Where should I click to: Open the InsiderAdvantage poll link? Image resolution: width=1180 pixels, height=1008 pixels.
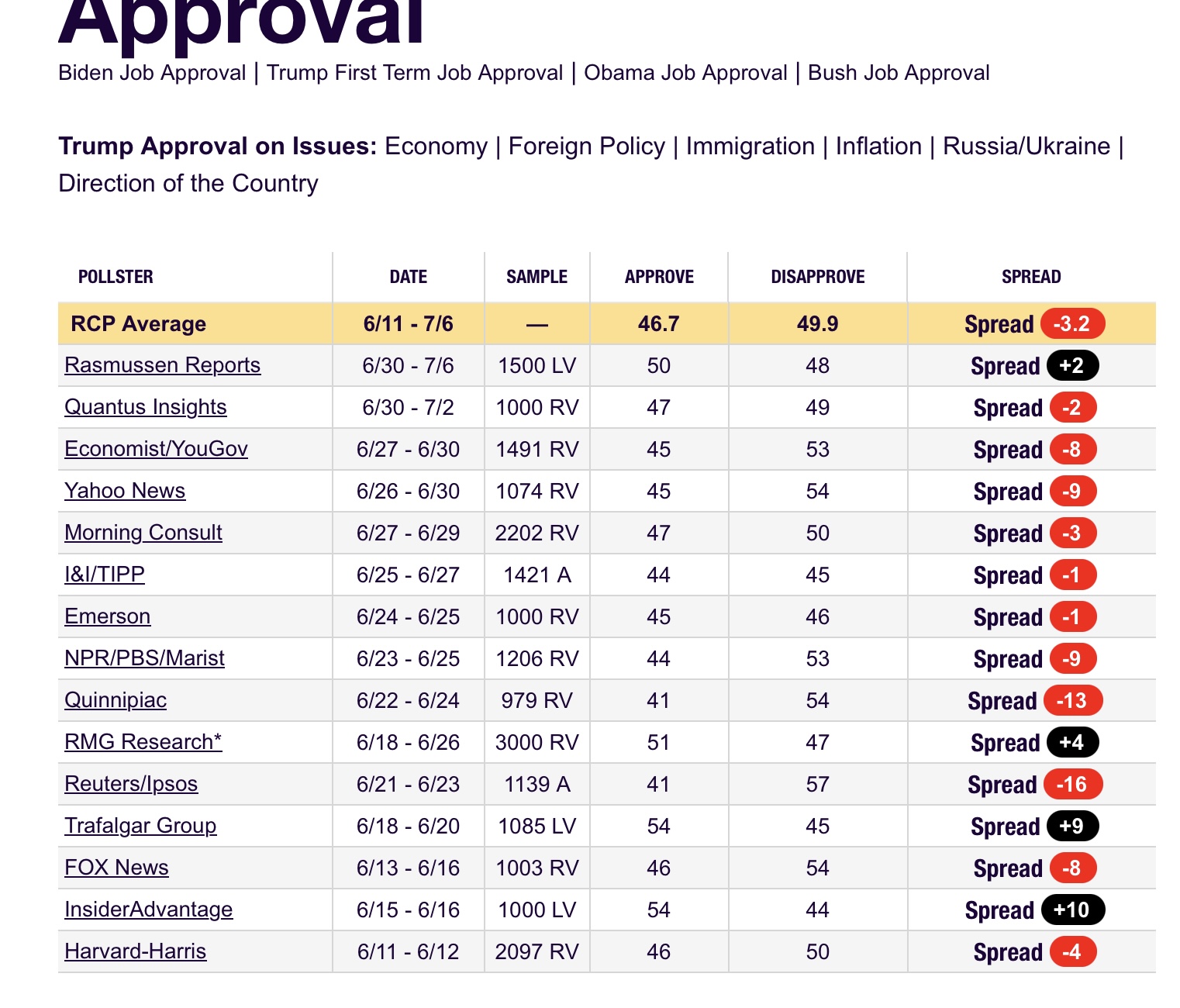(x=149, y=910)
